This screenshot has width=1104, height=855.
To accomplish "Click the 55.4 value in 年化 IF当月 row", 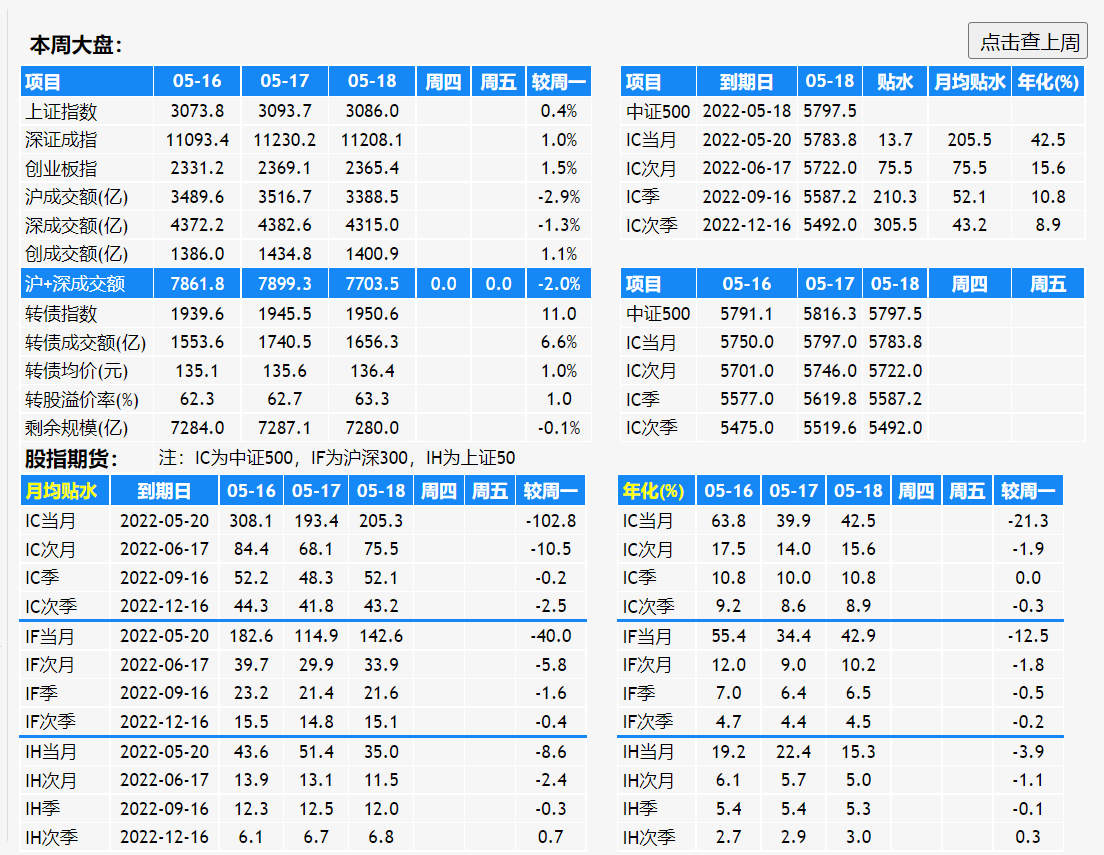I will point(728,636).
